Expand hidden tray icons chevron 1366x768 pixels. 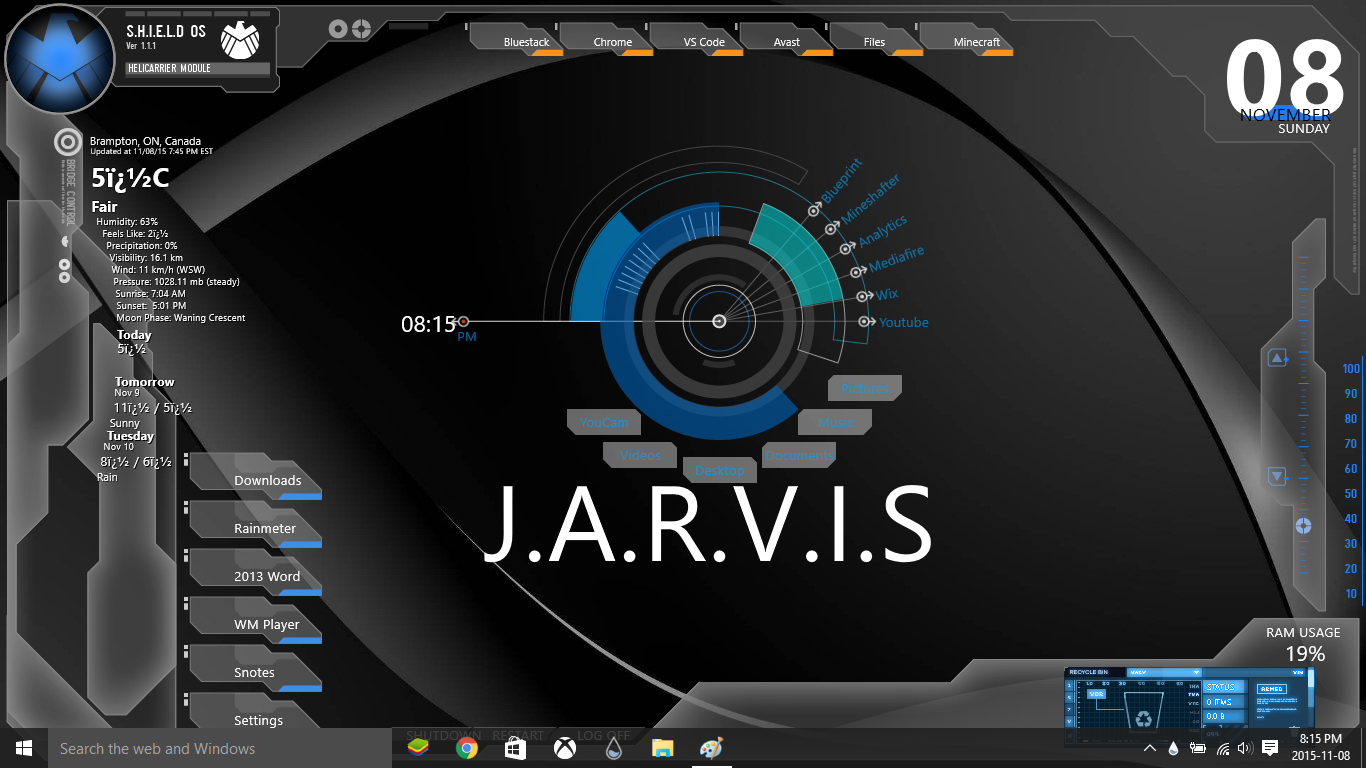(1150, 748)
